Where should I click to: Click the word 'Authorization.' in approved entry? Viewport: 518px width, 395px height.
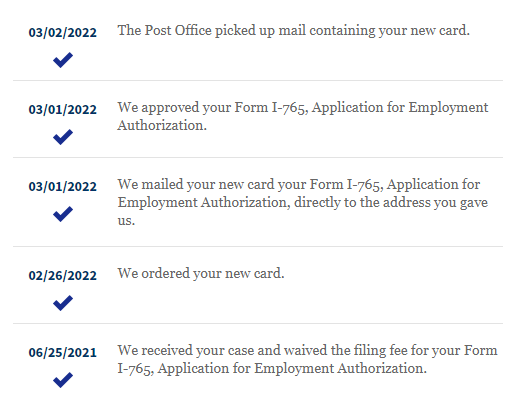pos(162,125)
